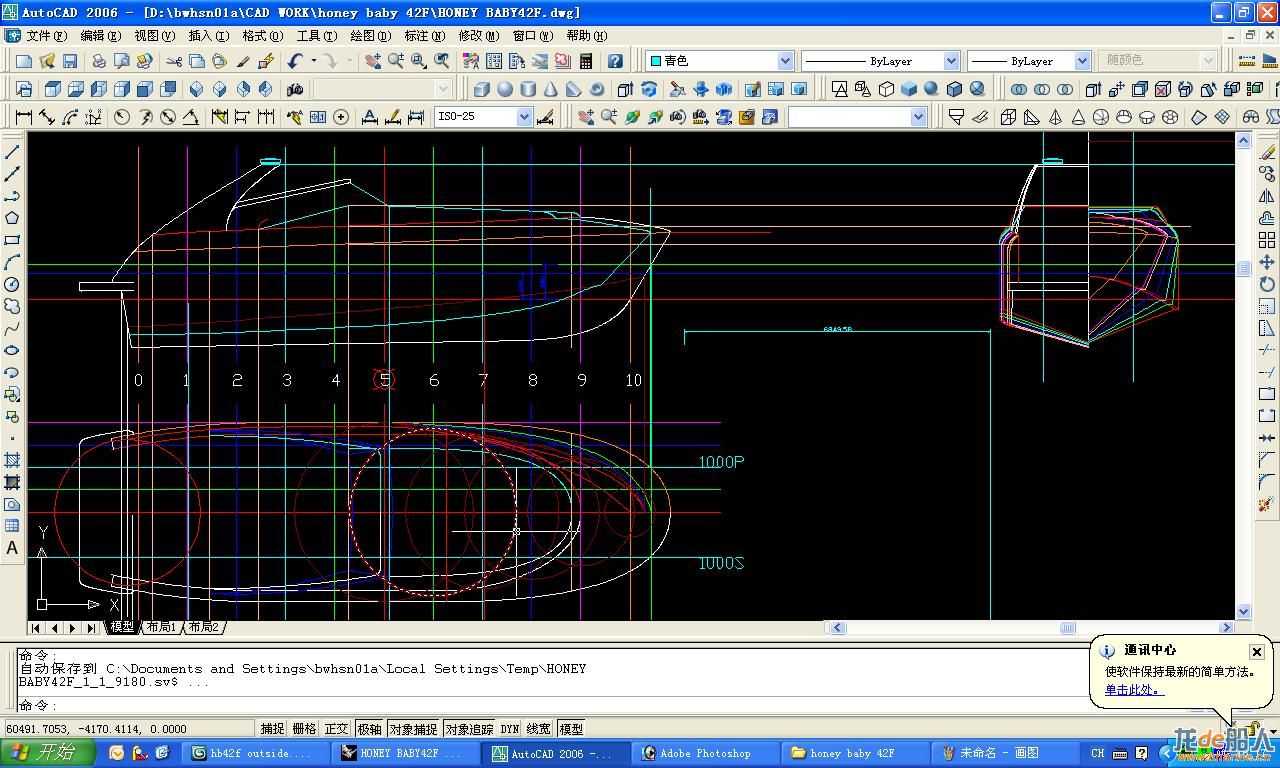The height and width of the screenshot is (768, 1280).
Task: Click the Camera view icon
Action: coord(295,89)
